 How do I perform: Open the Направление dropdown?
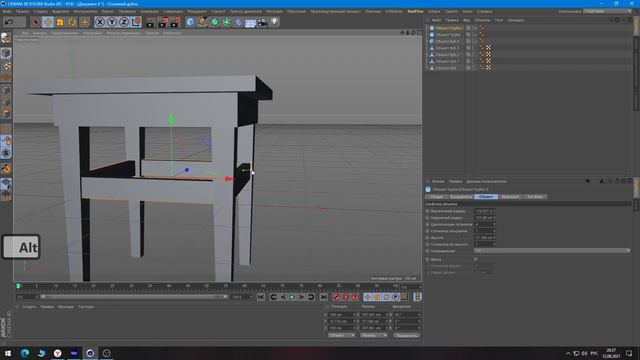click(x=552, y=251)
